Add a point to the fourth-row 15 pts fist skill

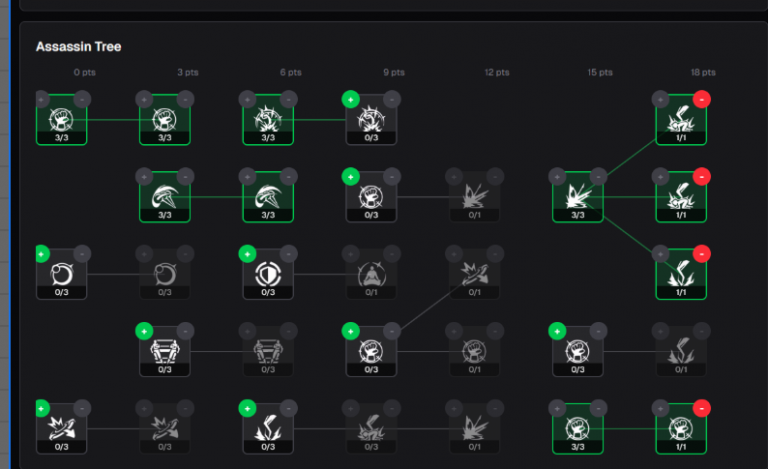tap(557, 331)
